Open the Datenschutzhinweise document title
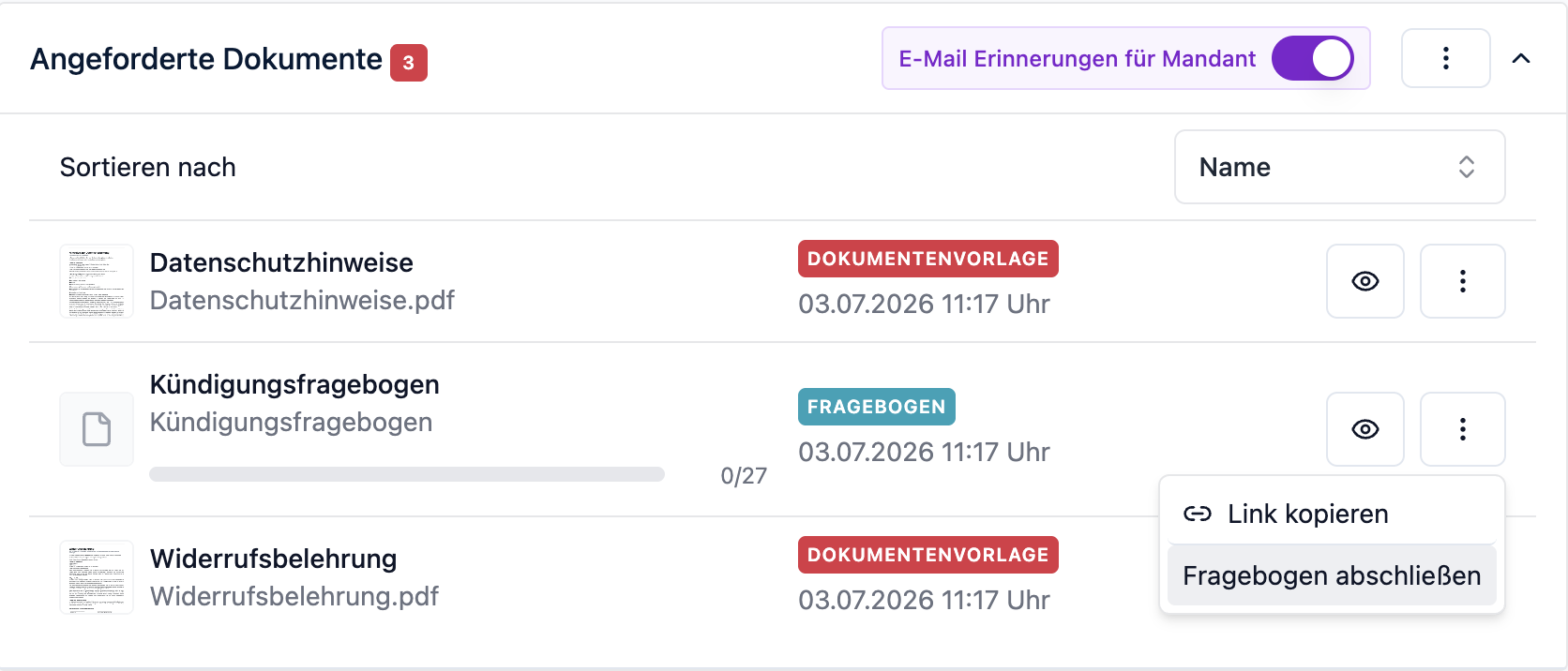 click(281, 262)
